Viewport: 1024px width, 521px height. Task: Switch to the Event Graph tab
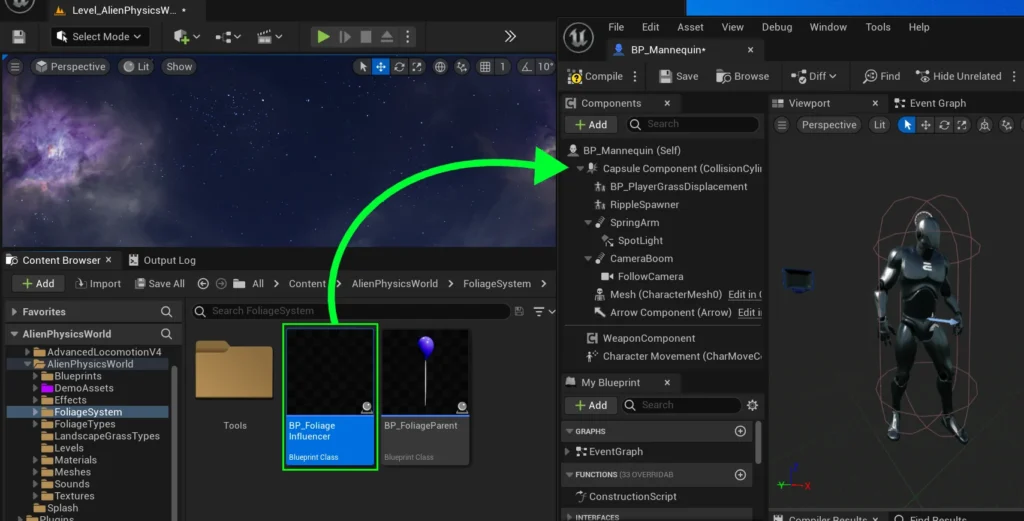pos(929,103)
